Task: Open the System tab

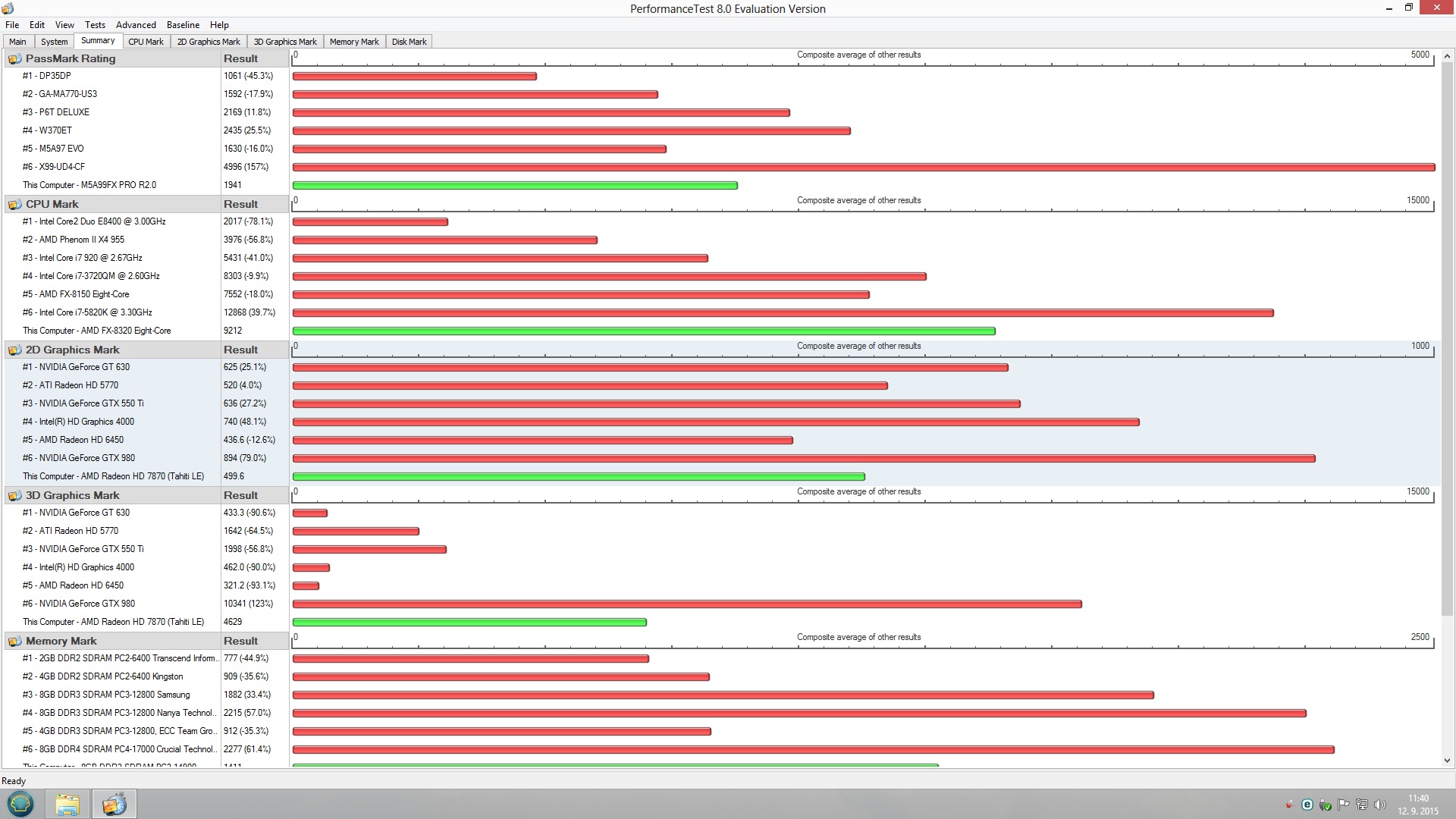Action: (x=54, y=42)
